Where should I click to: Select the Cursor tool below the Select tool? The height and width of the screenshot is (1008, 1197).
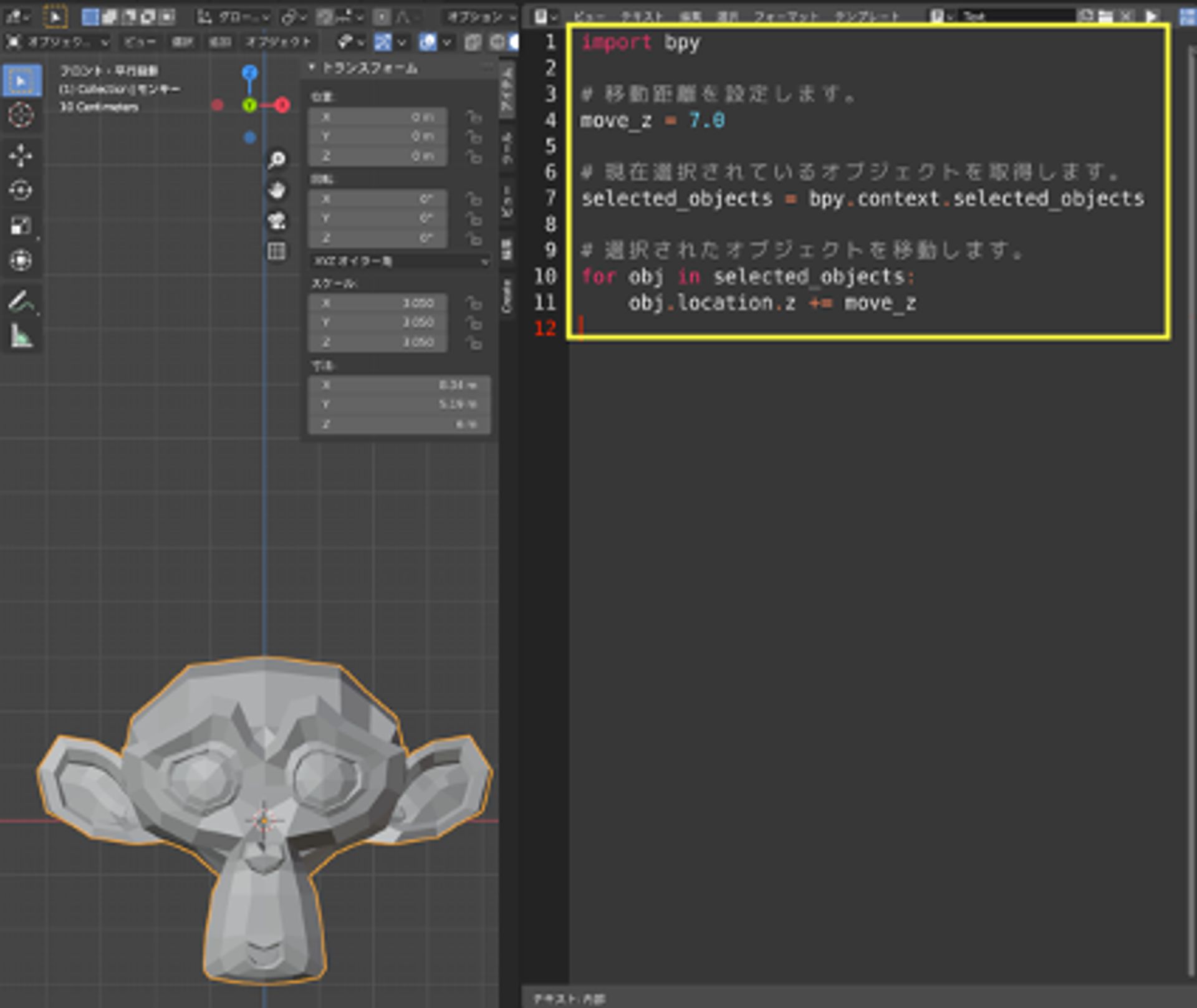pos(22,115)
